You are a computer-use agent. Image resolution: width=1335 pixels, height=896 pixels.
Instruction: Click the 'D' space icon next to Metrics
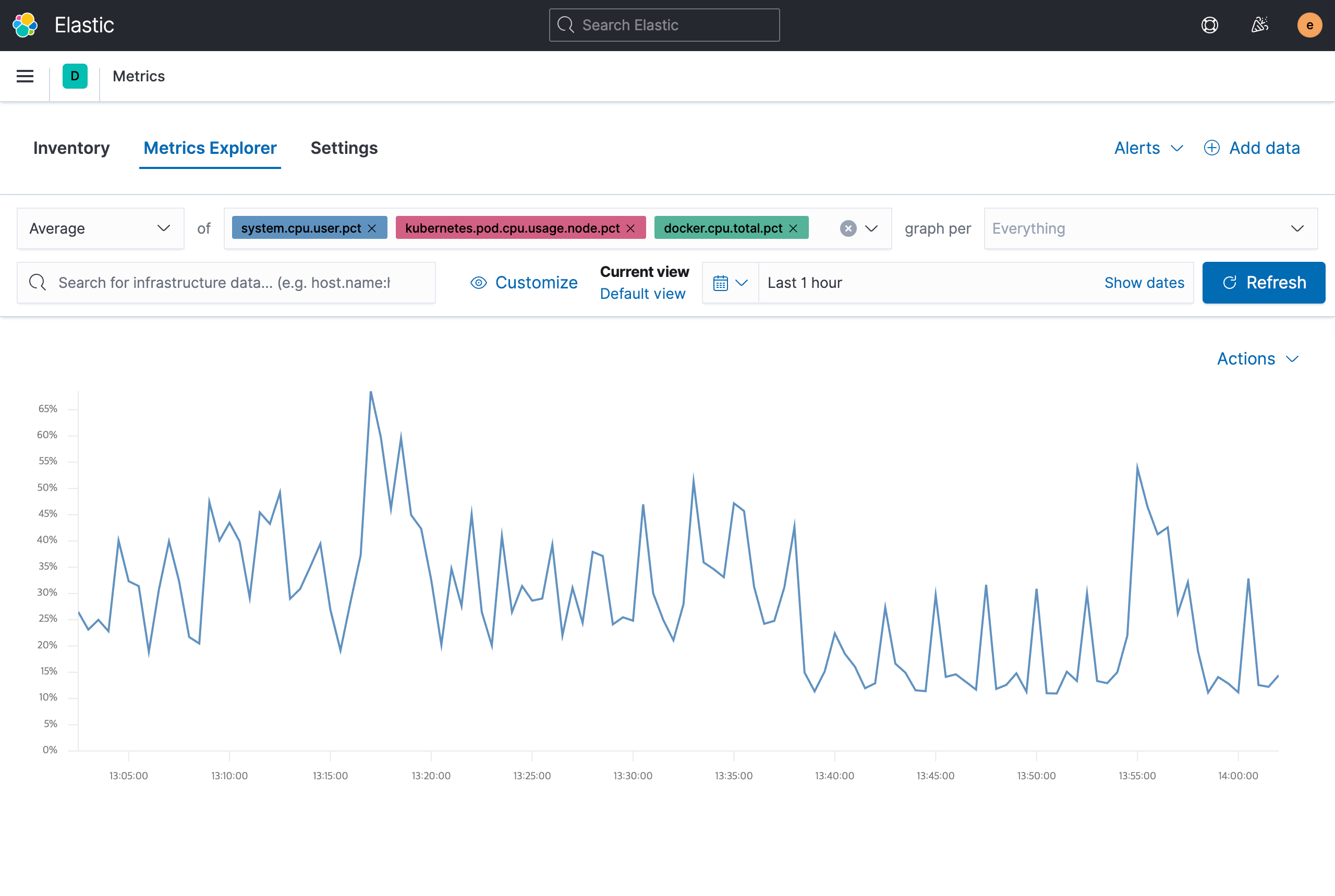point(75,76)
